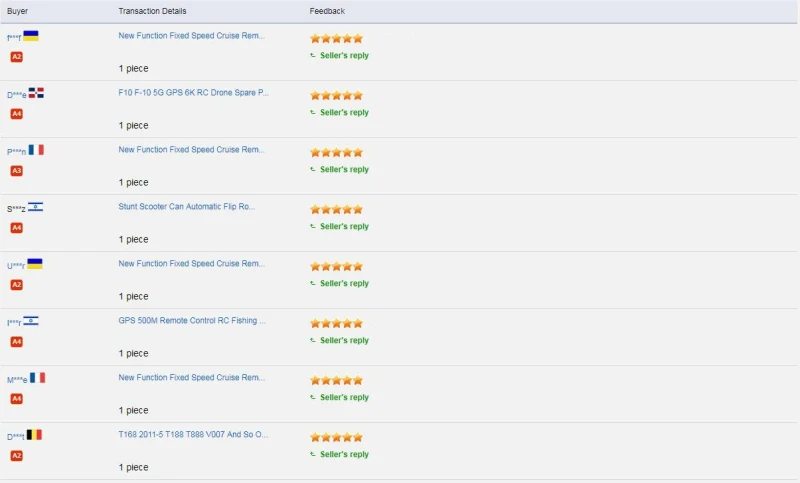This screenshot has width=800, height=483.
Task: Click "1 piece" in the F10 Drone row
Action: pos(134,125)
